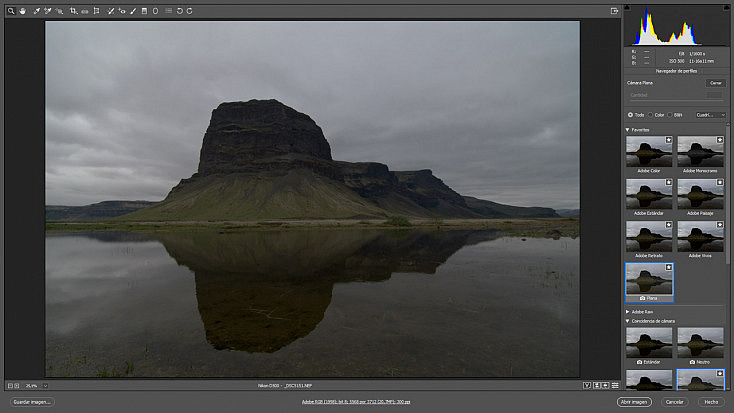Viewport: 734px width, 413px height.
Task: Click the zoom percentage value field
Action: point(32,386)
